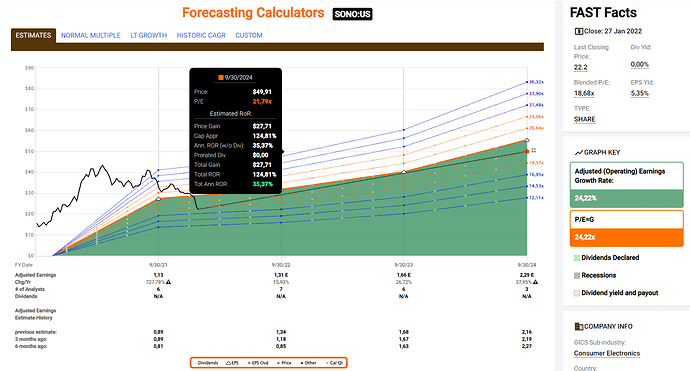Select the CUSTOM calculator tab
This screenshot has height=371, width=690.
(x=249, y=35)
